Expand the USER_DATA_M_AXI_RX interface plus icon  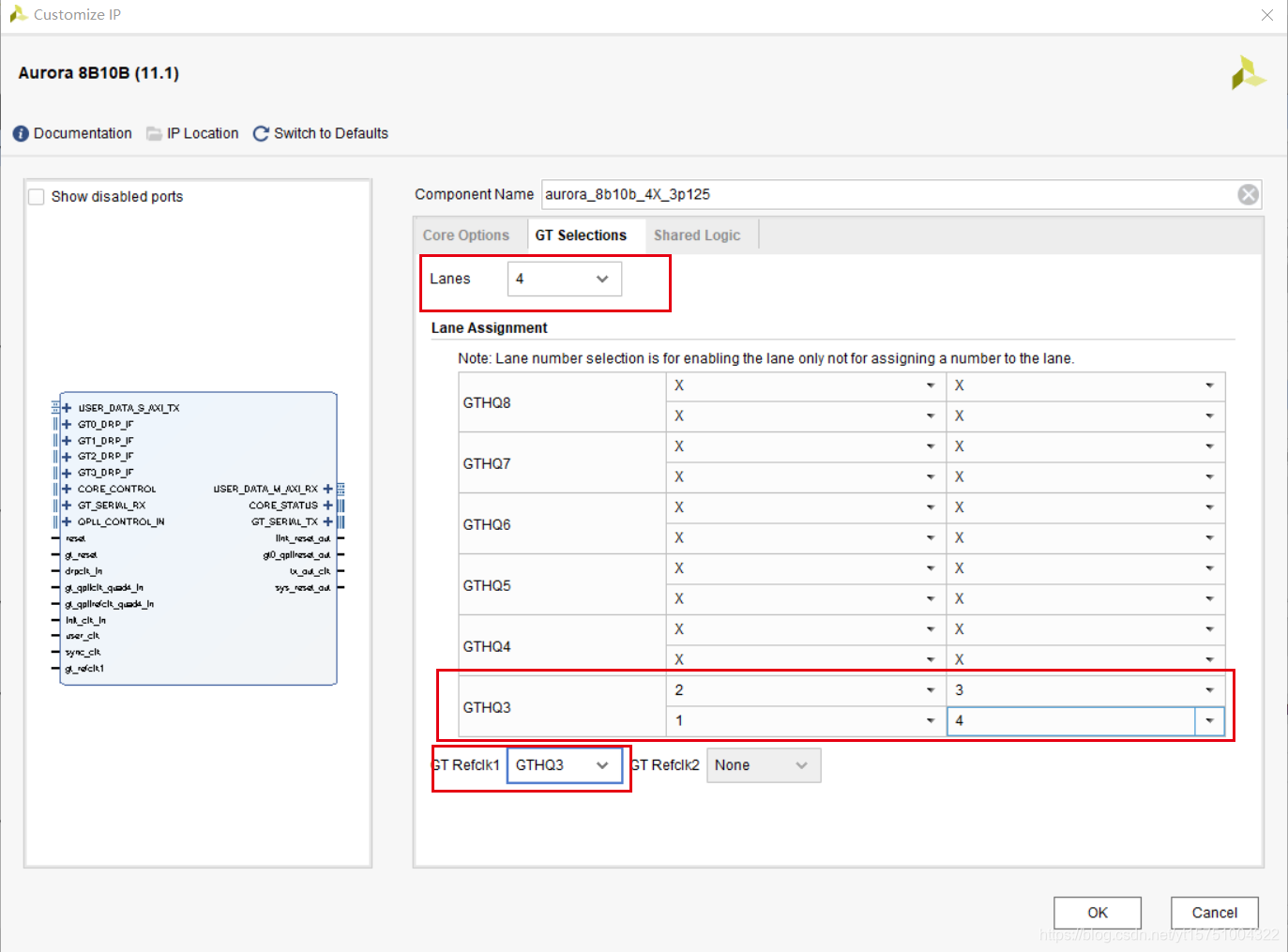tap(327, 489)
